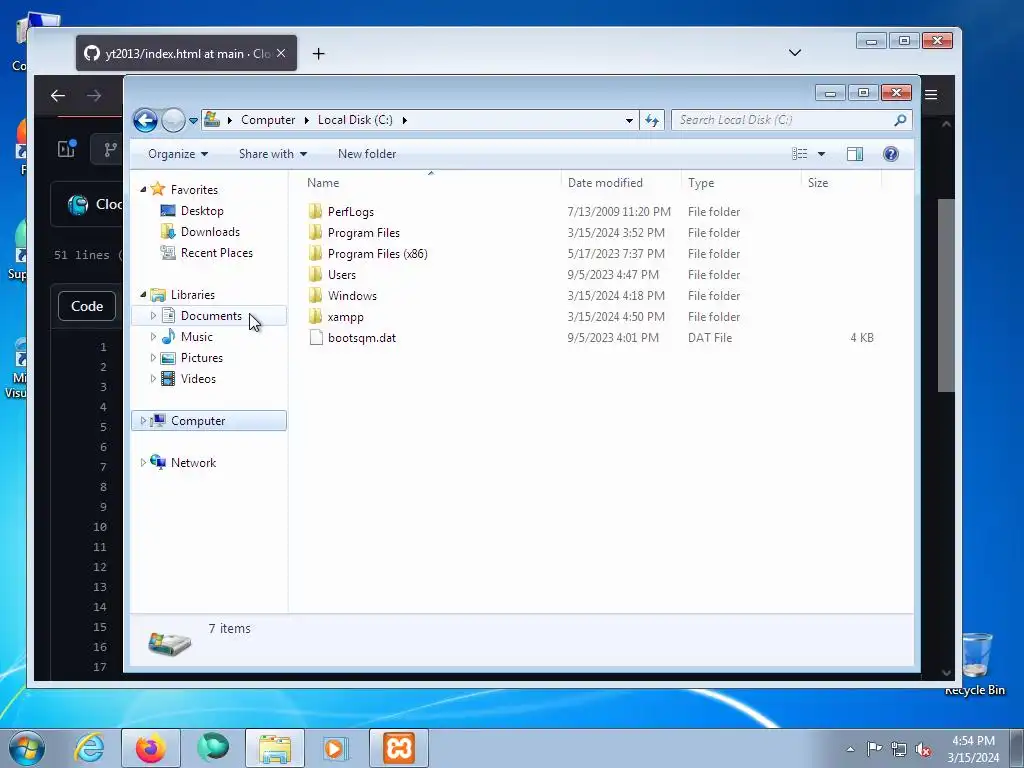Open Downloads under Favorites
The width and height of the screenshot is (1024, 768).
(210, 232)
